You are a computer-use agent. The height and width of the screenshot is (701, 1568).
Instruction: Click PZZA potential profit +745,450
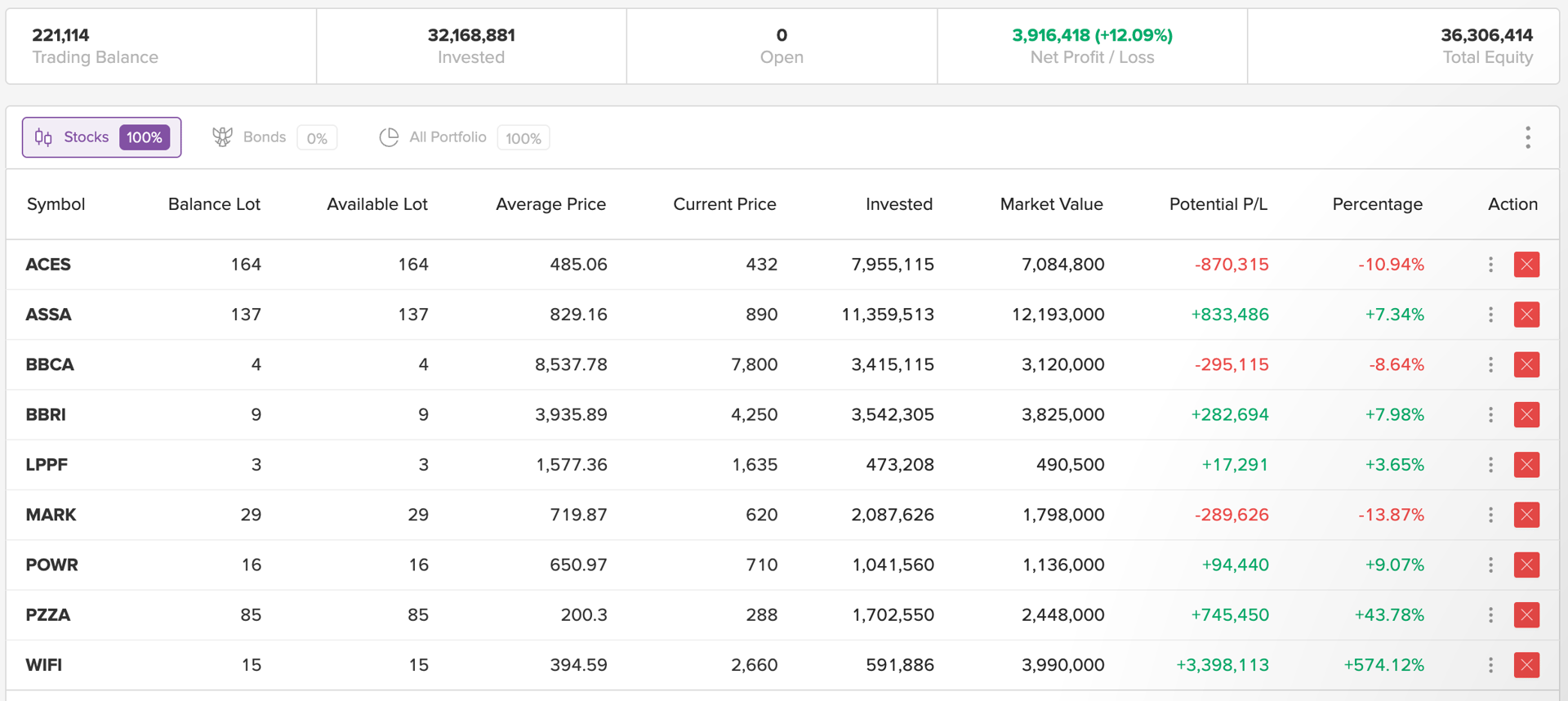1230,615
